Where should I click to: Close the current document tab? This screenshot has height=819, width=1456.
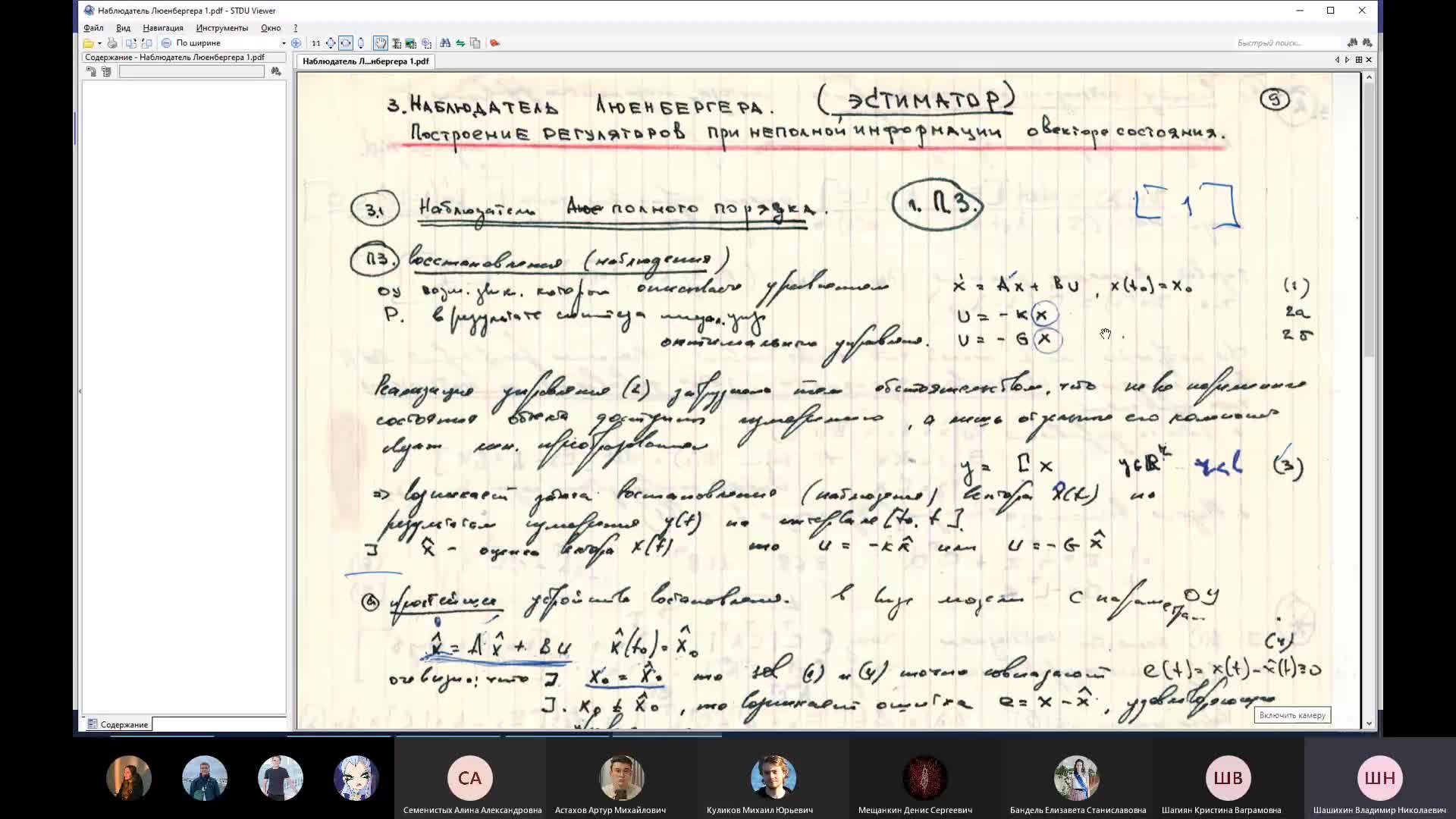[1369, 60]
